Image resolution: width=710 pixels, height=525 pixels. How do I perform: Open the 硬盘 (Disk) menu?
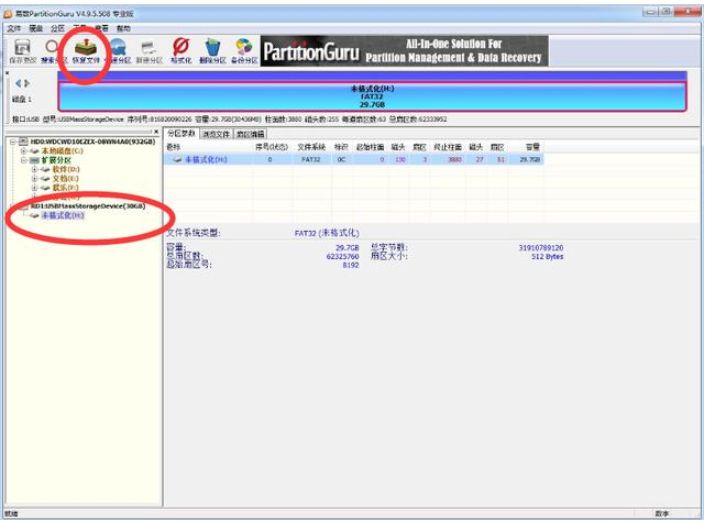(36, 28)
